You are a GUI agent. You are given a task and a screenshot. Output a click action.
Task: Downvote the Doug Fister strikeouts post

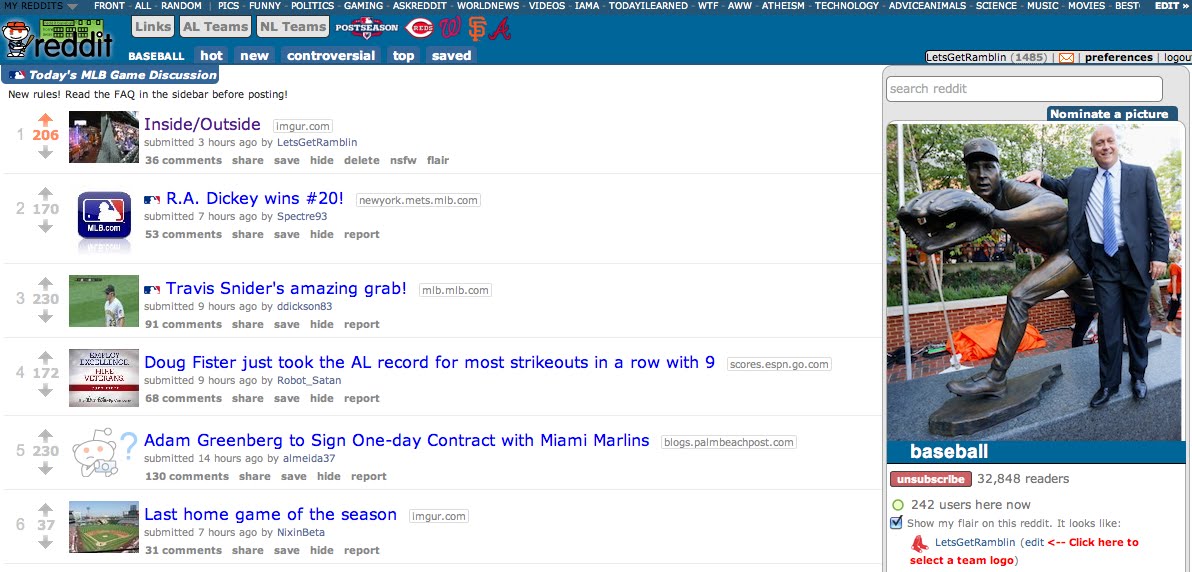(x=46, y=389)
